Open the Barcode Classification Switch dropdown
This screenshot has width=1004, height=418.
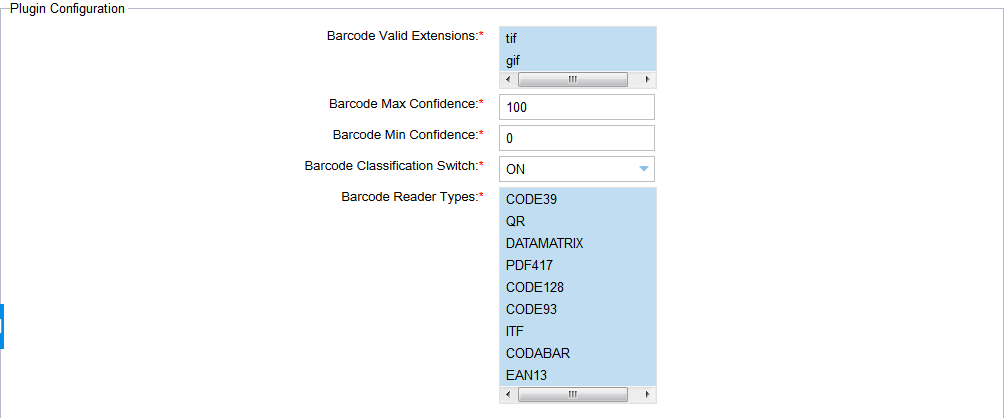coord(577,169)
